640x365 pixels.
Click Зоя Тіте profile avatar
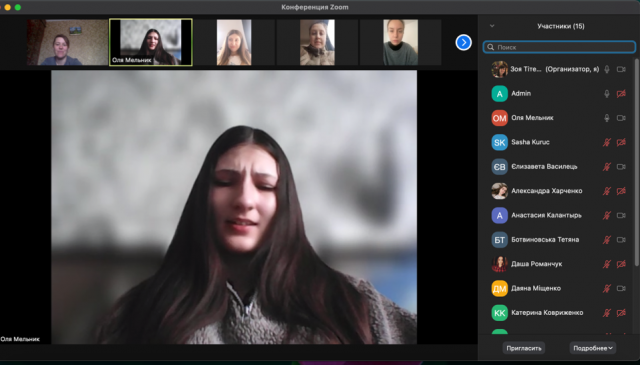pos(500,69)
